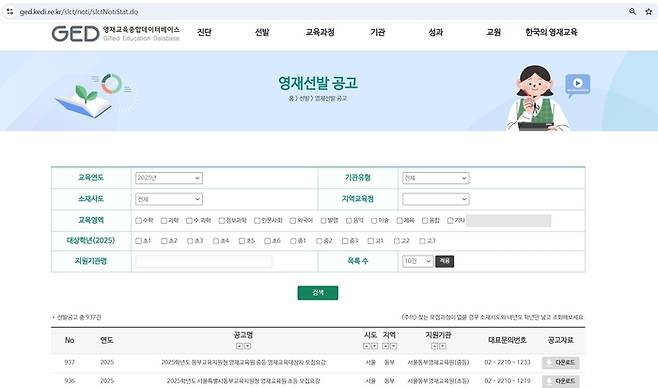658x388 pixels.
Task: Click the 지원기관명 text input field
Action: [204, 261]
